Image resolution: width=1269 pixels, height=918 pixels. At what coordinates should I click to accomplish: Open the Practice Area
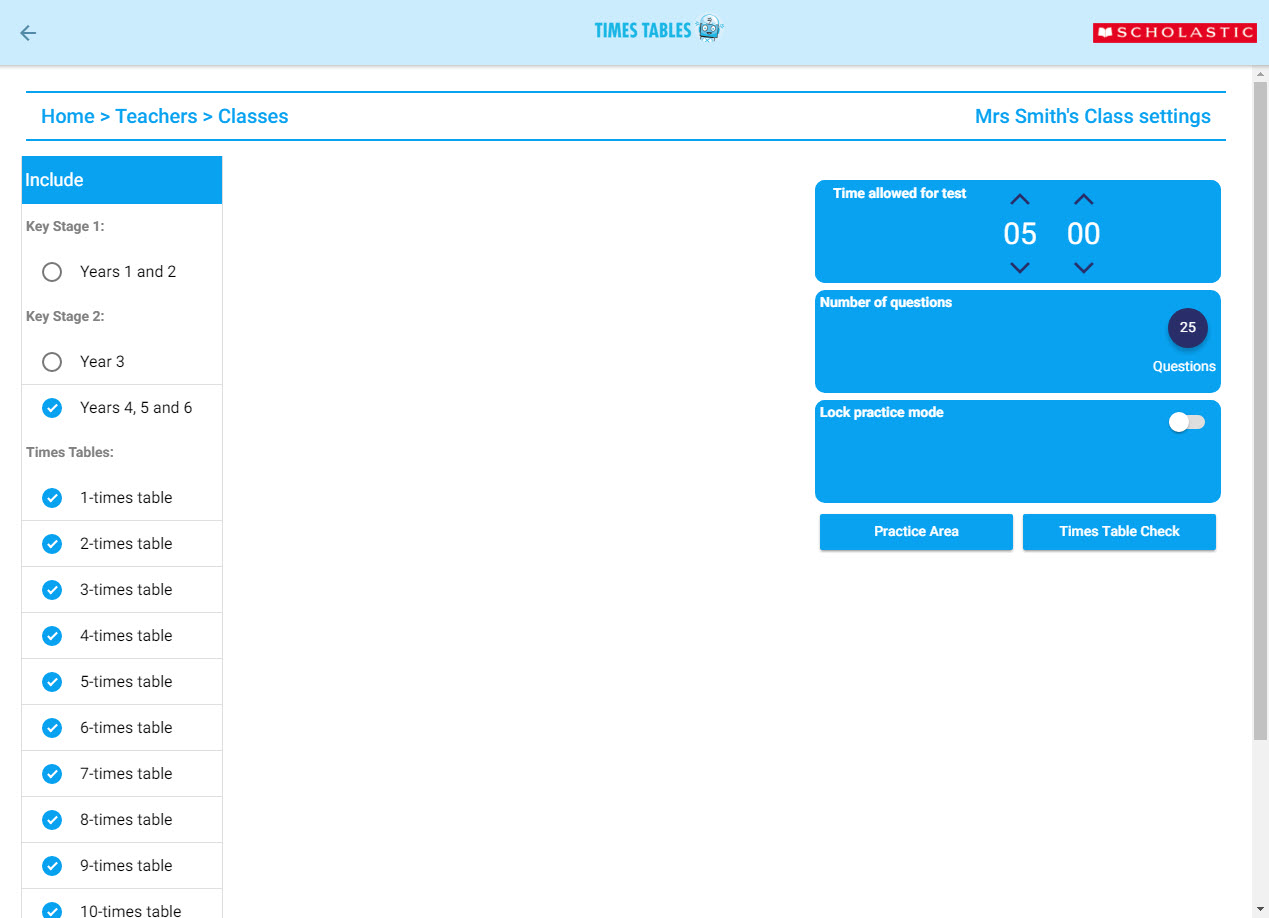tap(916, 532)
